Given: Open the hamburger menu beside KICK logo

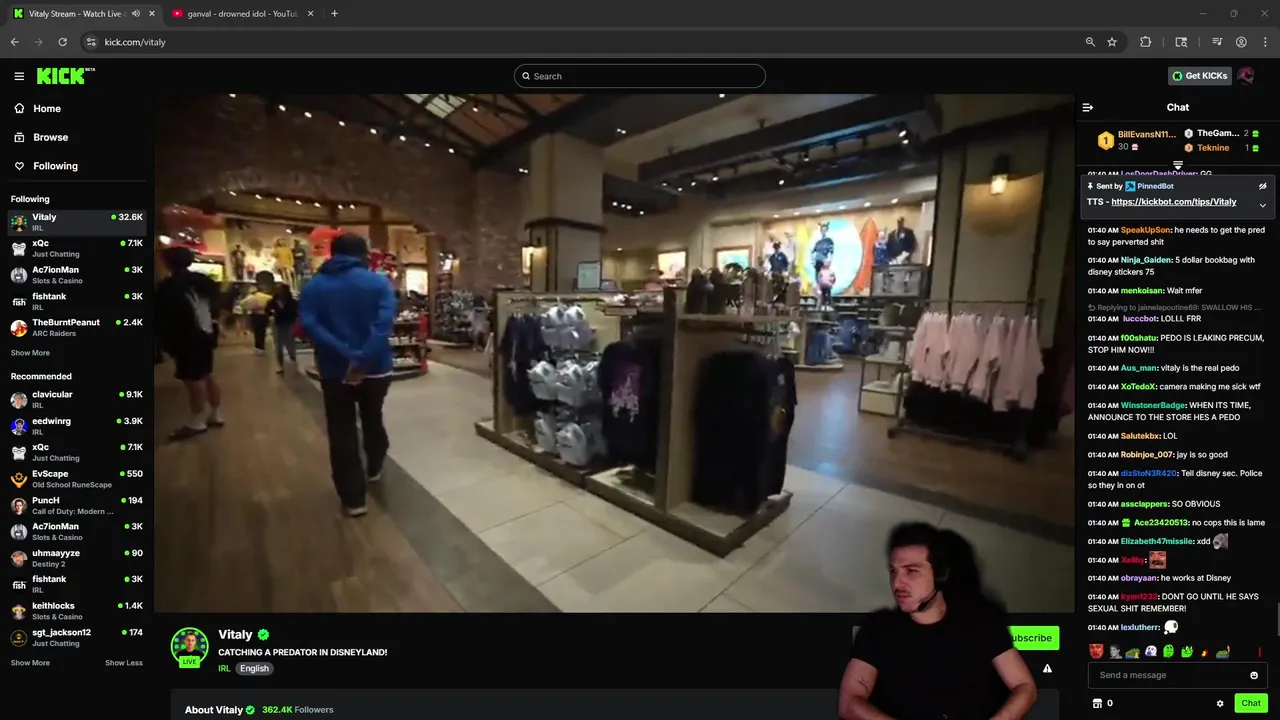Looking at the screenshot, I should pos(19,76).
